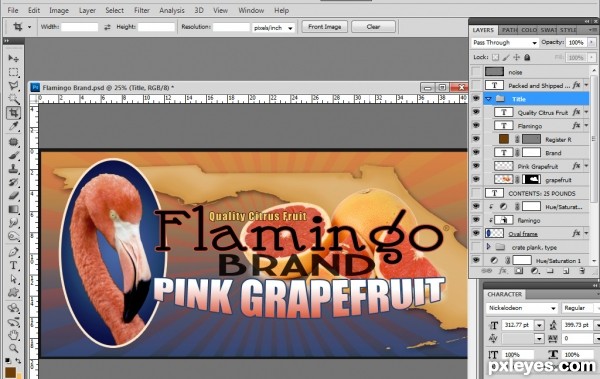Image resolution: width=600 pixels, height=379 pixels.
Task: Open the Layer menu
Action: point(87,10)
